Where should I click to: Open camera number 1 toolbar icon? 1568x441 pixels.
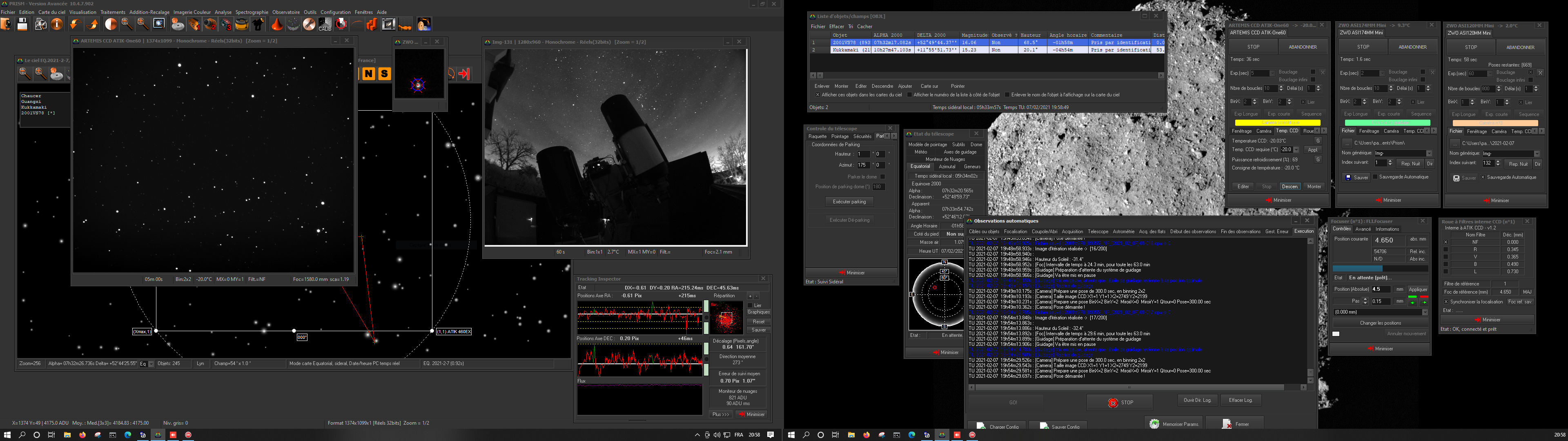point(194,24)
